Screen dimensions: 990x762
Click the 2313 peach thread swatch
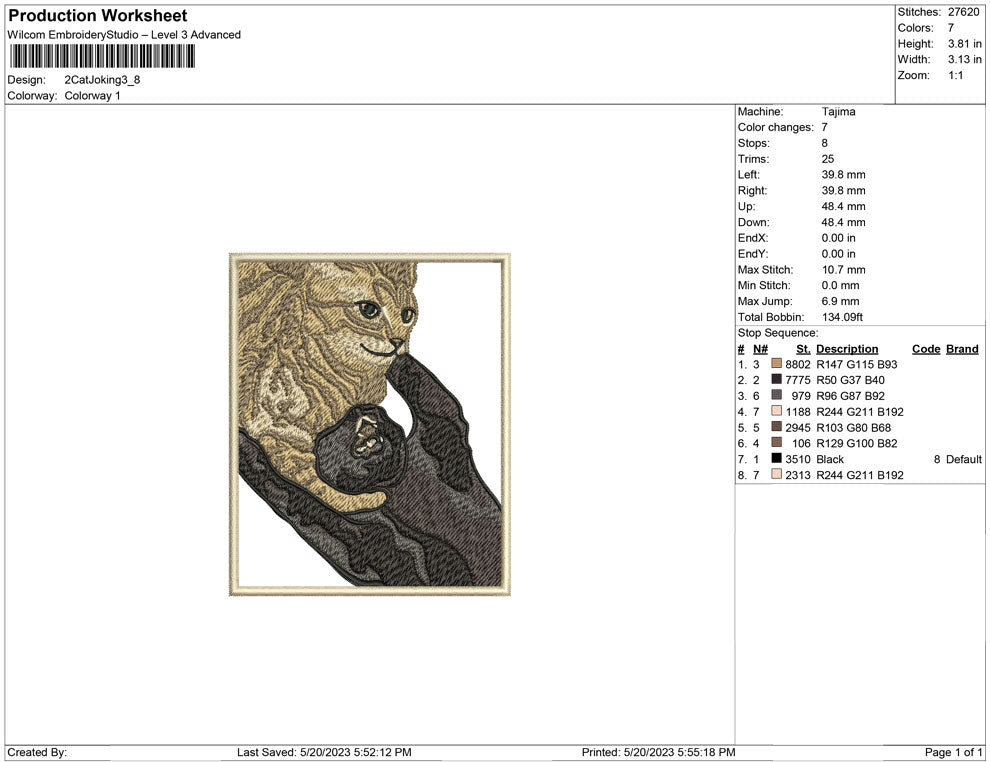pos(777,474)
